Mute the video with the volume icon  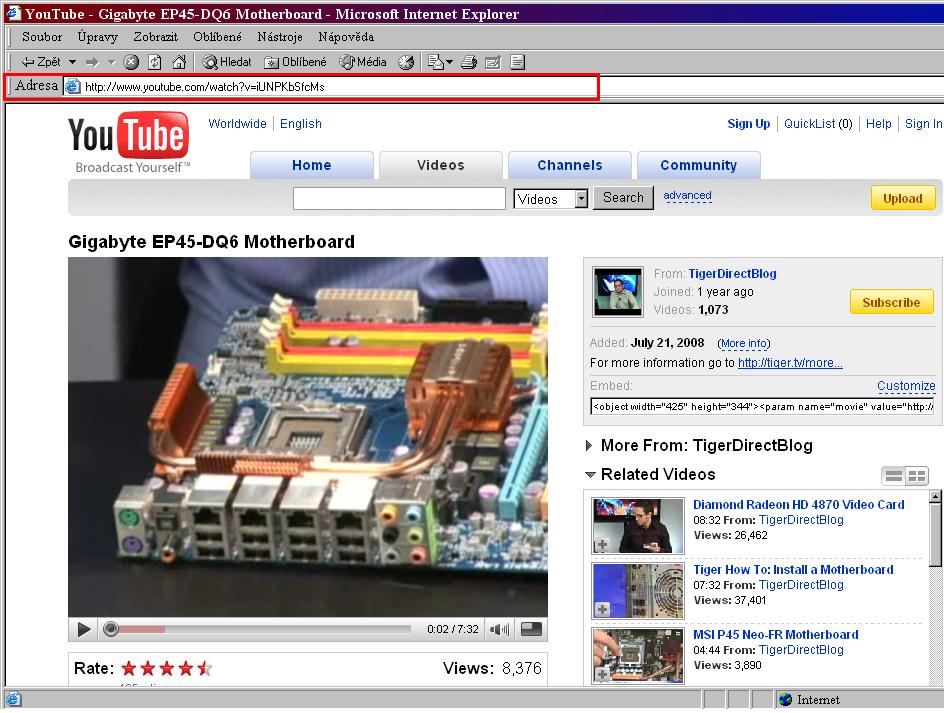(x=500, y=629)
